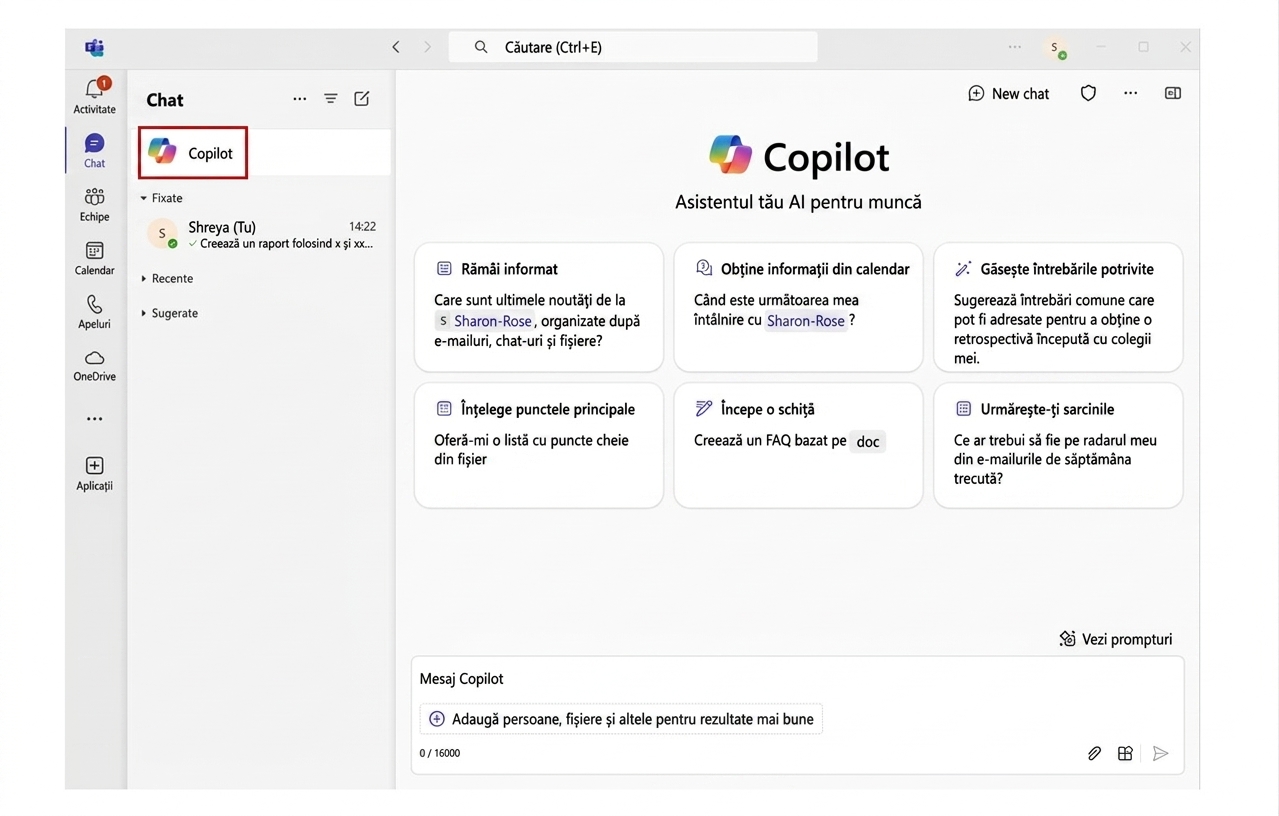Expand the Sugerate section

pos(169,313)
